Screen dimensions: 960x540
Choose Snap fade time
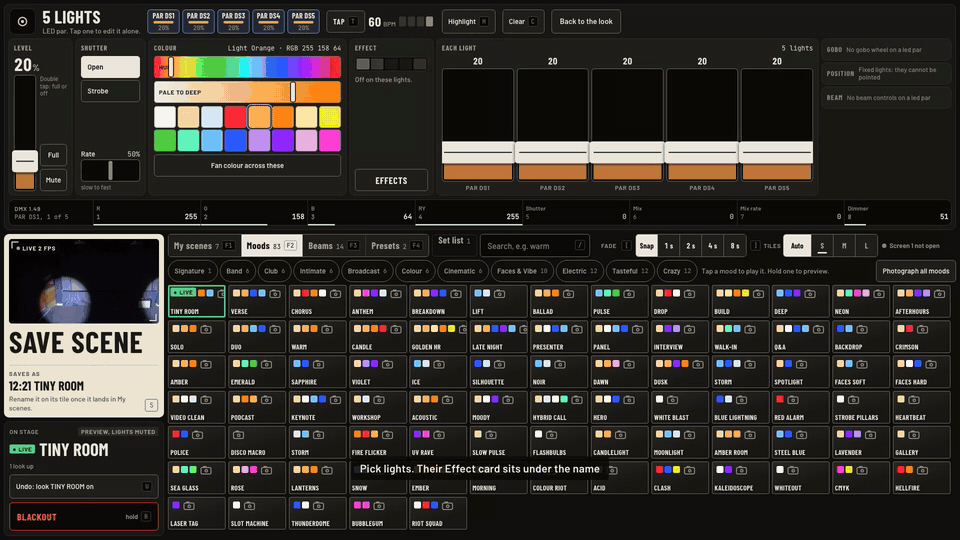647,246
